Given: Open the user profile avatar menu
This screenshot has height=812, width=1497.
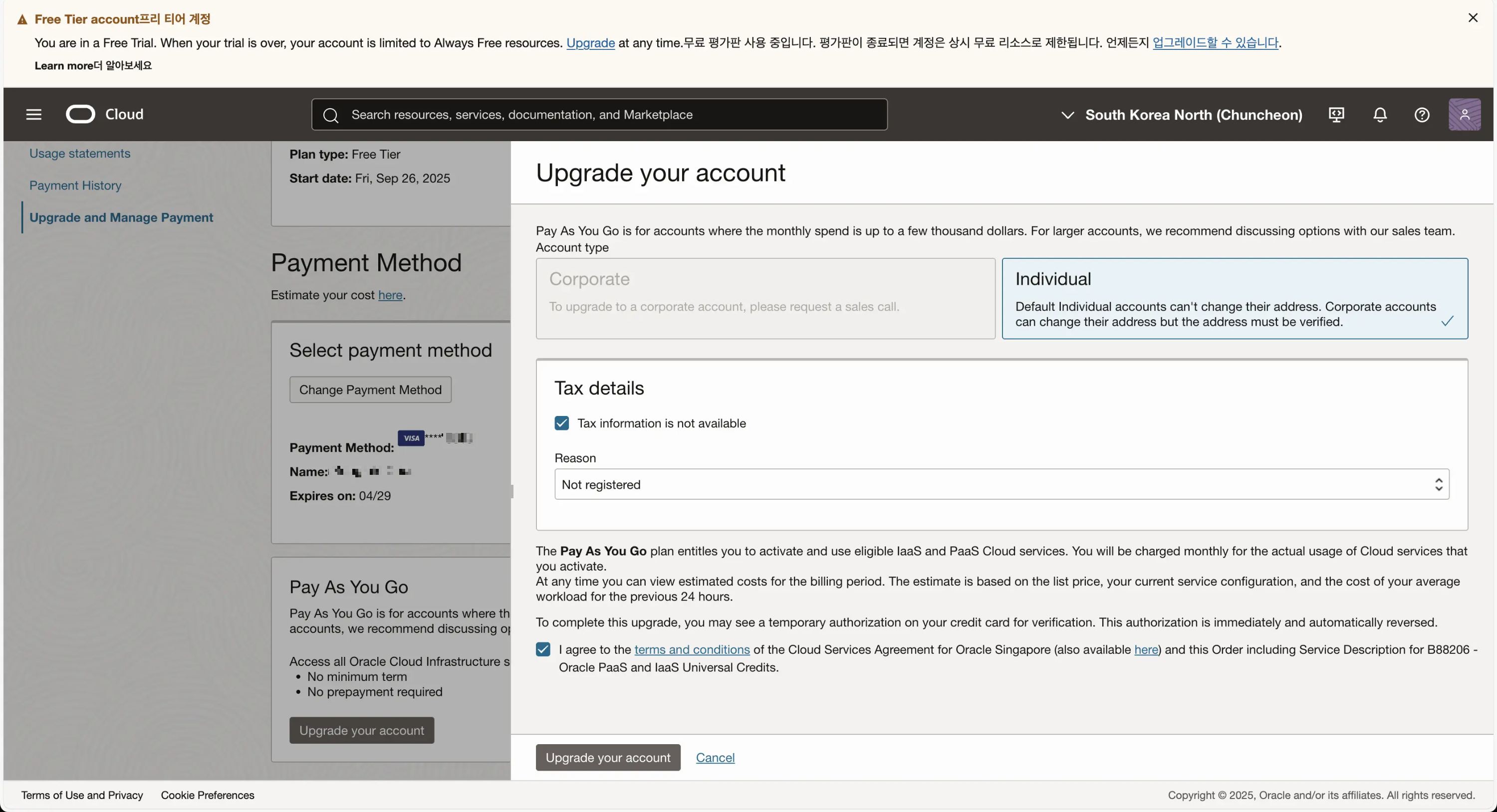Looking at the screenshot, I should [x=1464, y=114].
